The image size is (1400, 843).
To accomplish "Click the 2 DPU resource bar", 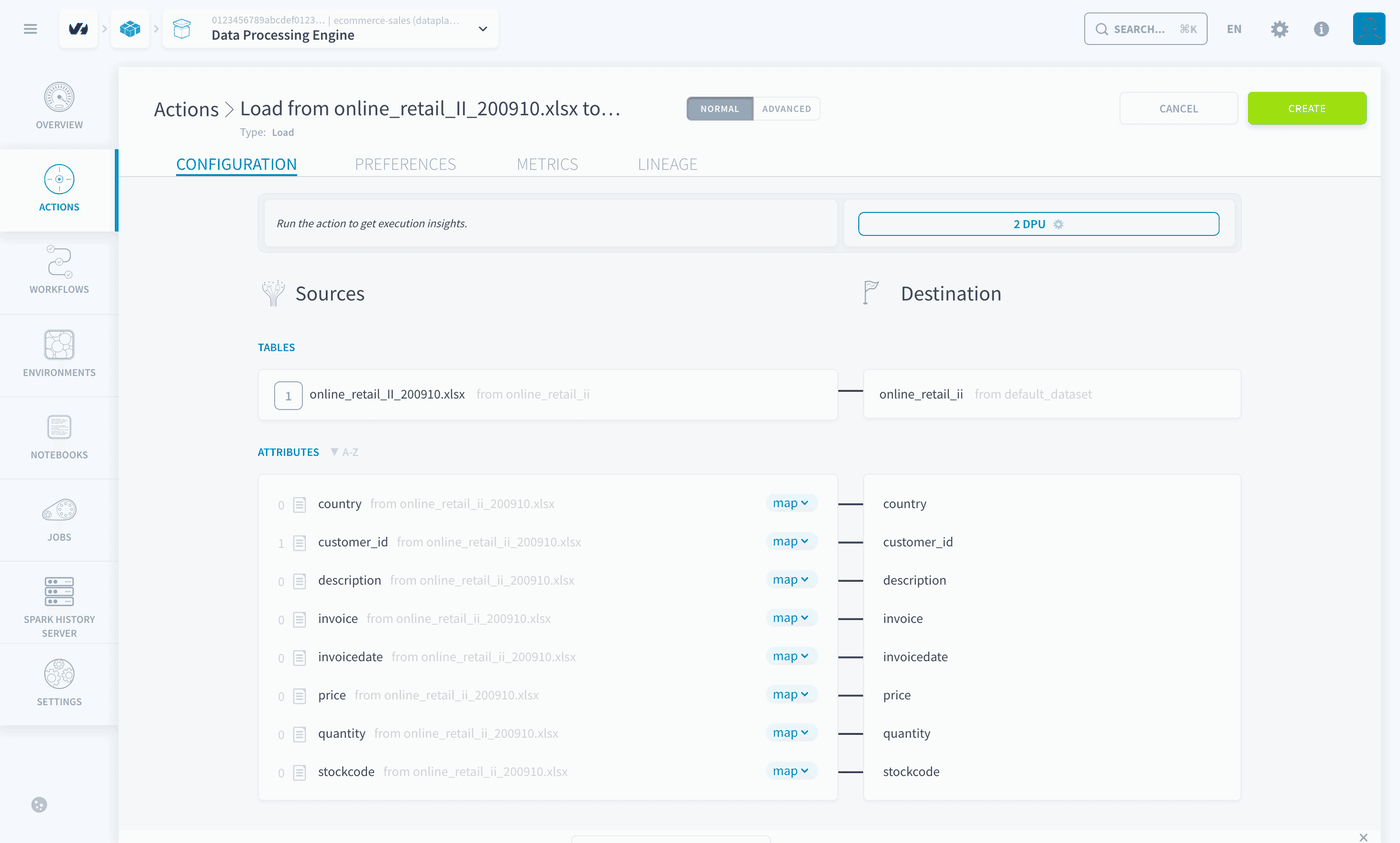I will (x=1038, y=224).
